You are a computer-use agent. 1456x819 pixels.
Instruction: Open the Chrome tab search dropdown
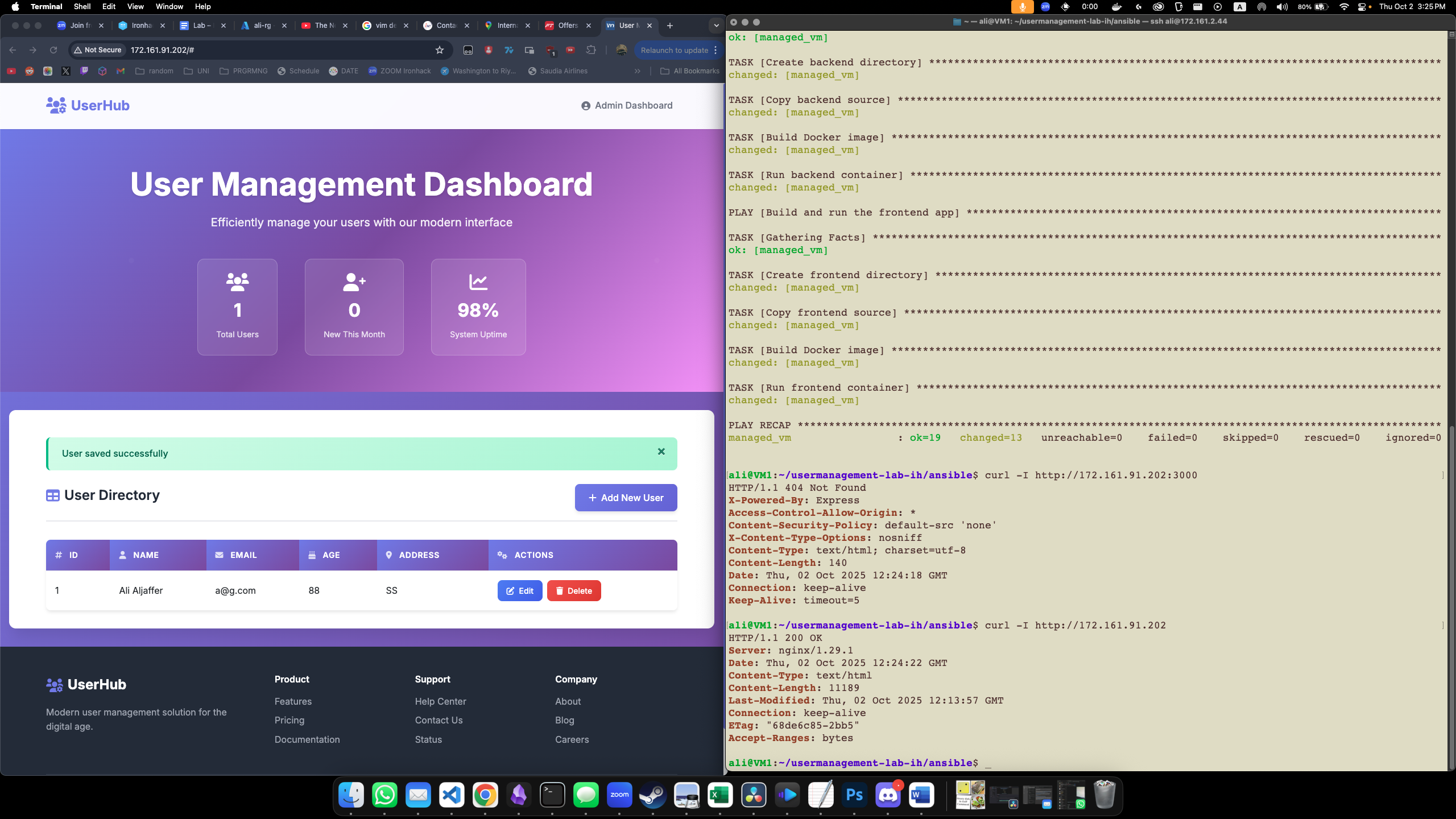coord(716,26)
